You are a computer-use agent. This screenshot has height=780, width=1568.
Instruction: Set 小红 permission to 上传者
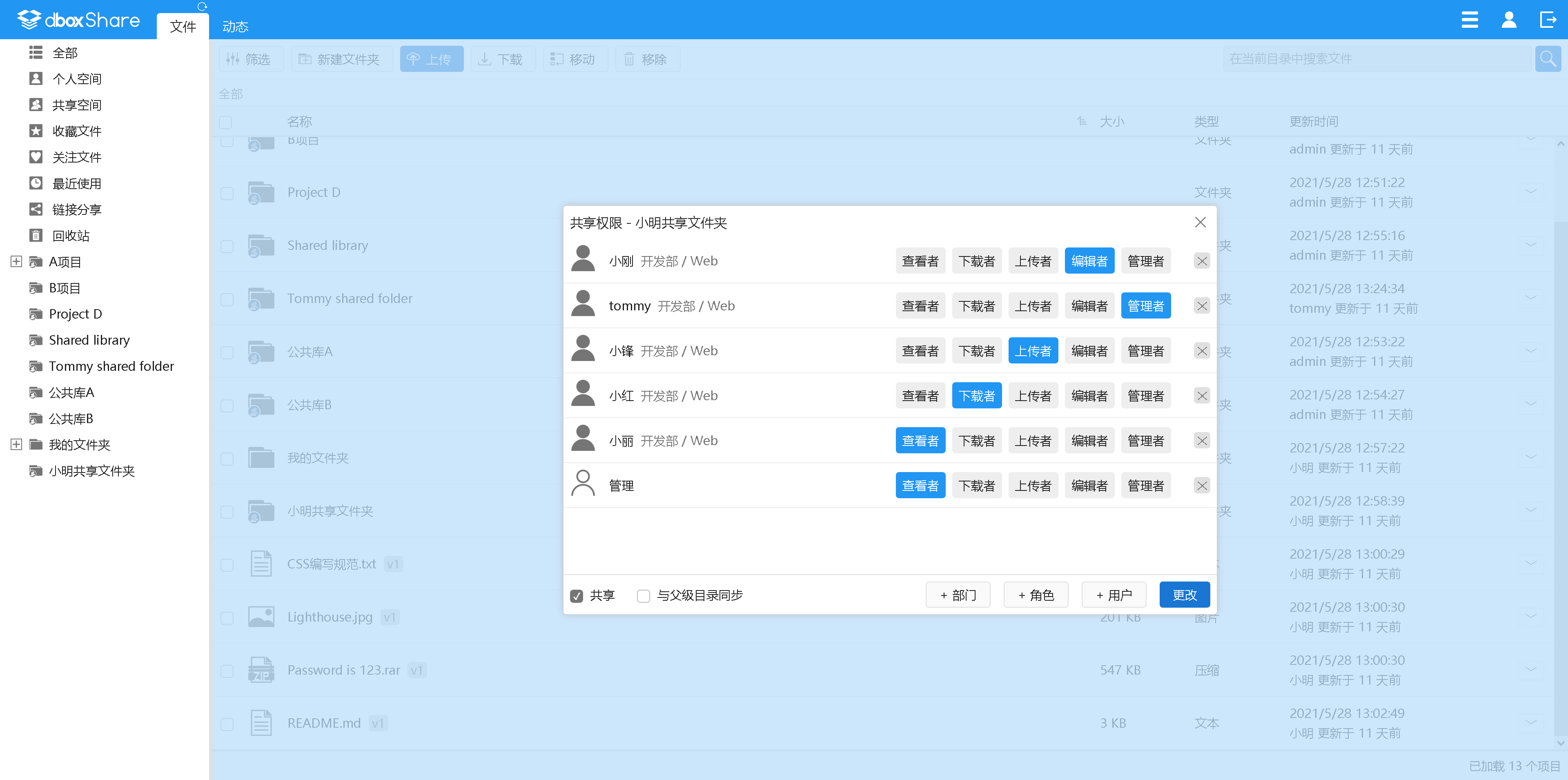[1033, 397]
